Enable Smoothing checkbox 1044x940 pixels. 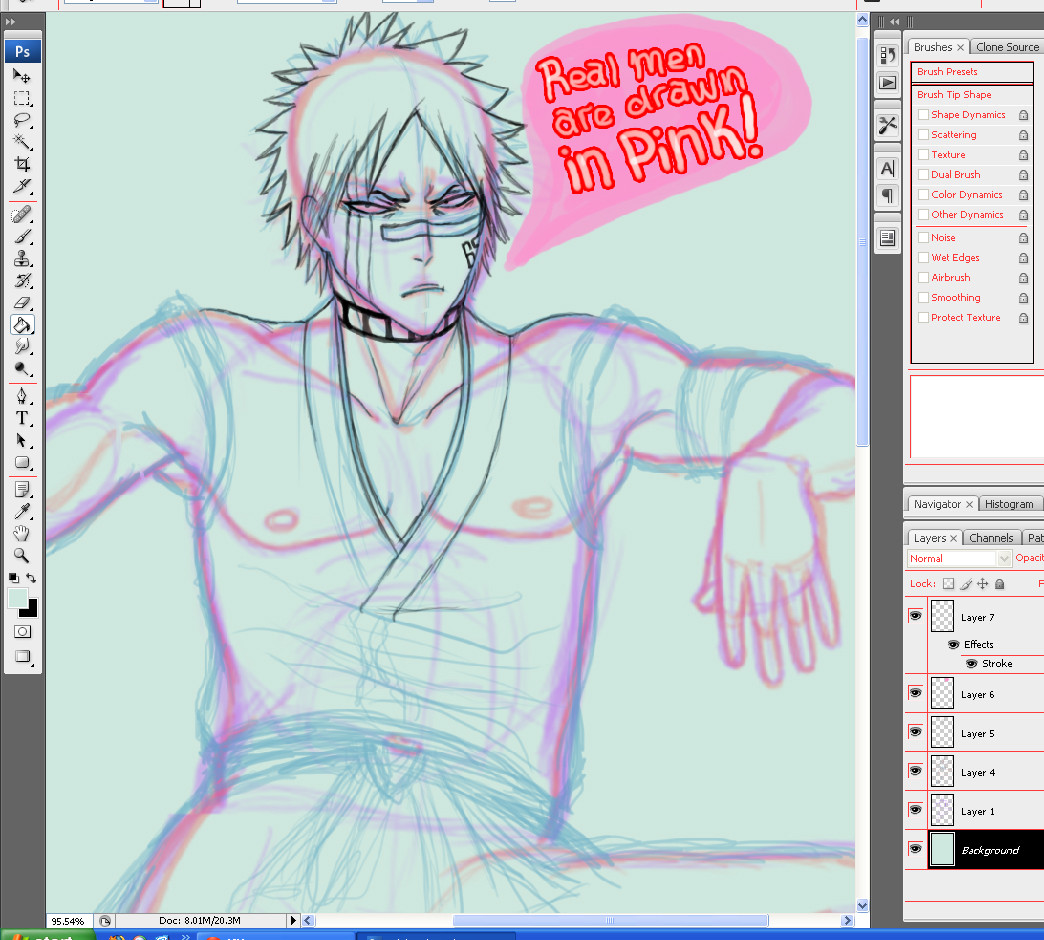[x=923, y=298]
